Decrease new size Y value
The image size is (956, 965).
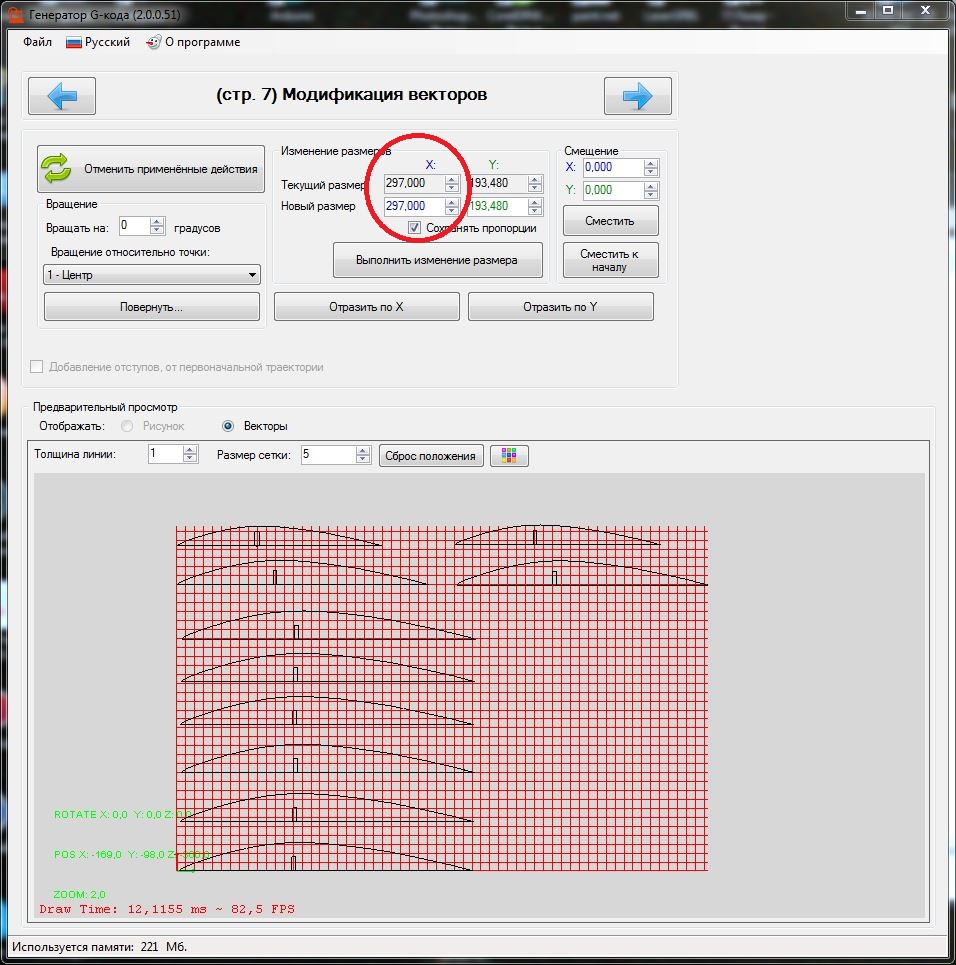pyautogui.click(x=535, y=210)
